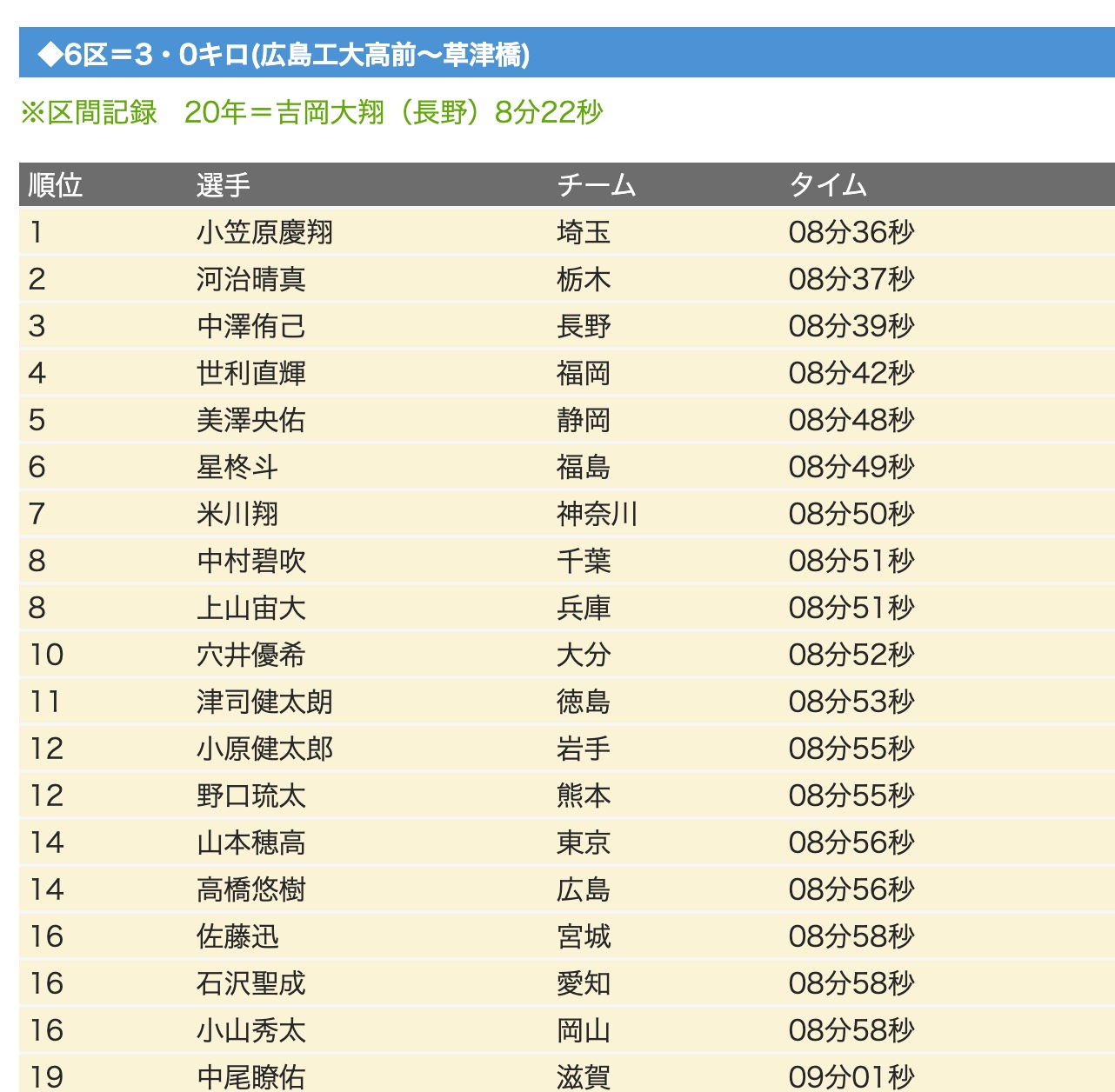Click time value 08分39秒
1115x1092 pixels.
pos(851,326)
